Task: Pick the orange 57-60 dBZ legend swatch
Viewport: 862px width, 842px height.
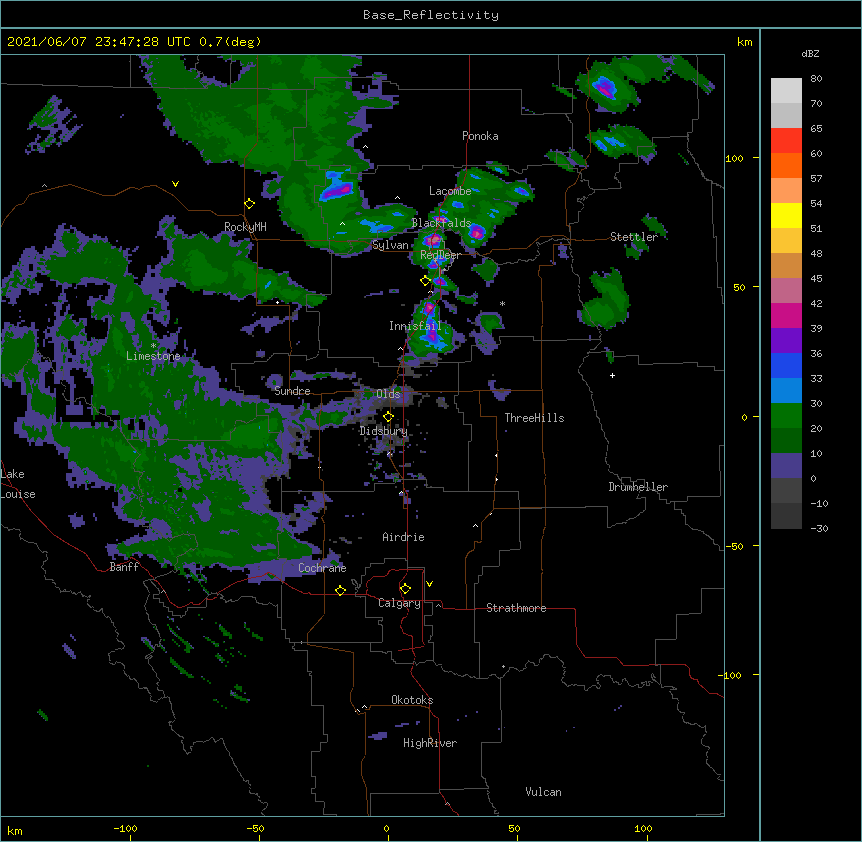Action: (x=786, y=165)
